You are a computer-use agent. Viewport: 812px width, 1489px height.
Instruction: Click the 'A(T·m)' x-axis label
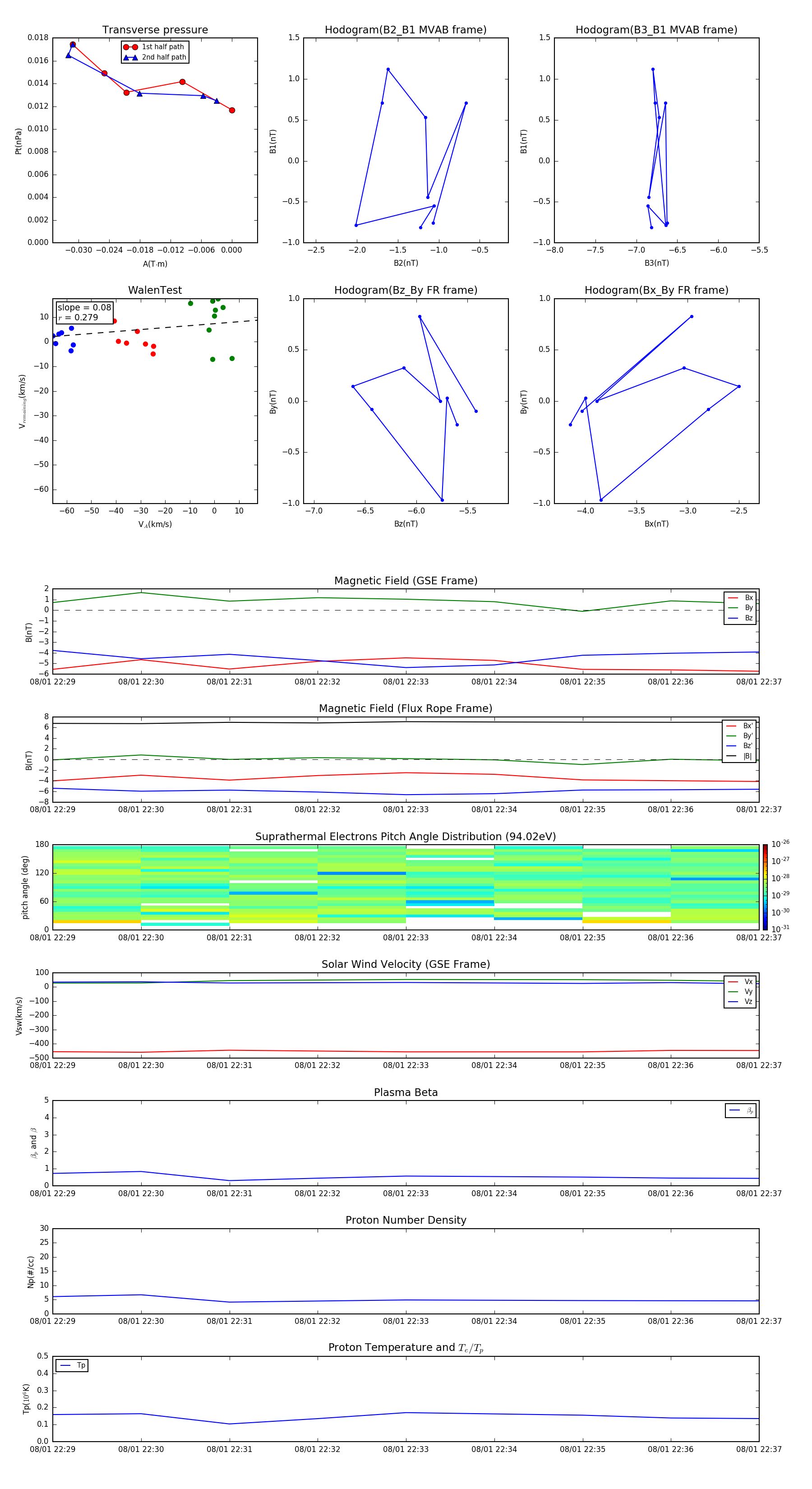click(x=155, y=264)
